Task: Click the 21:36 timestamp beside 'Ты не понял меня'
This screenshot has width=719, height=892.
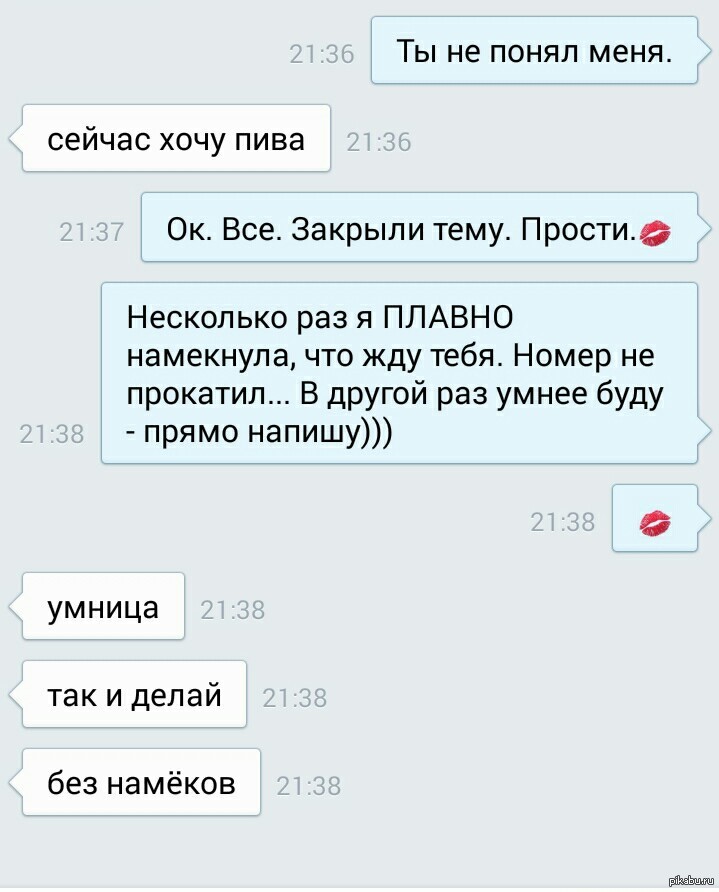Action: (x=322, y=55)
